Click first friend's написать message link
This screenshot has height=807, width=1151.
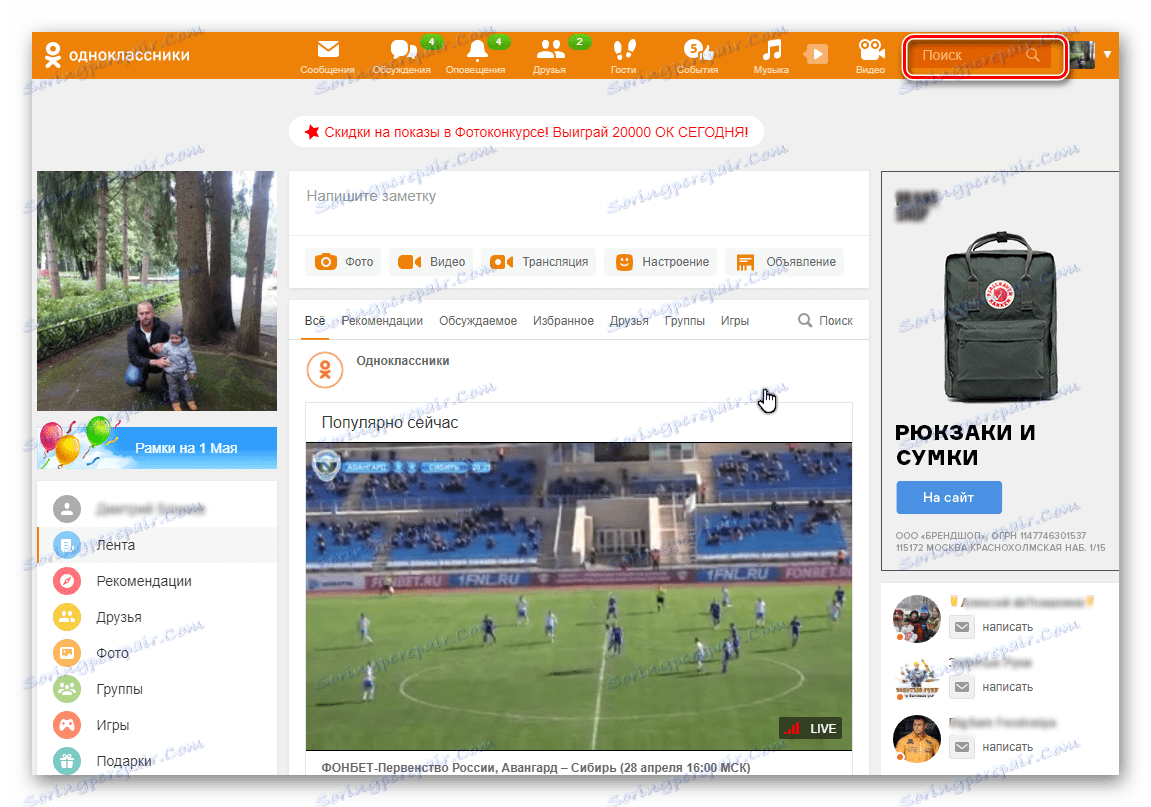click(x=1007, y=627)
